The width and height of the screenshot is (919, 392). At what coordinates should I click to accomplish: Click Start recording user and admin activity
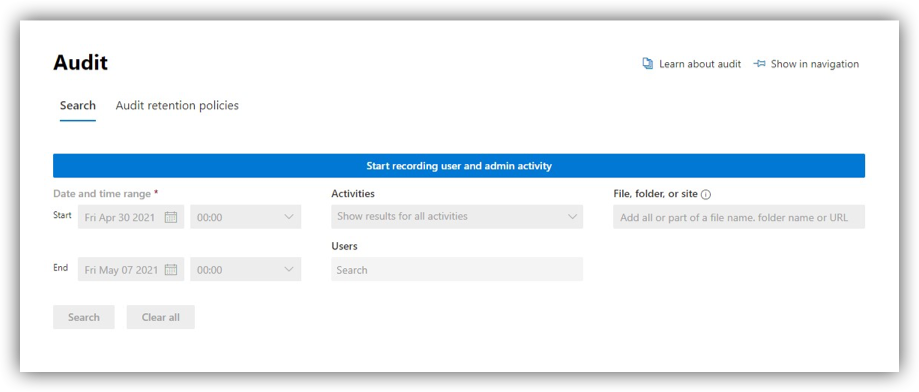[459, 166]
